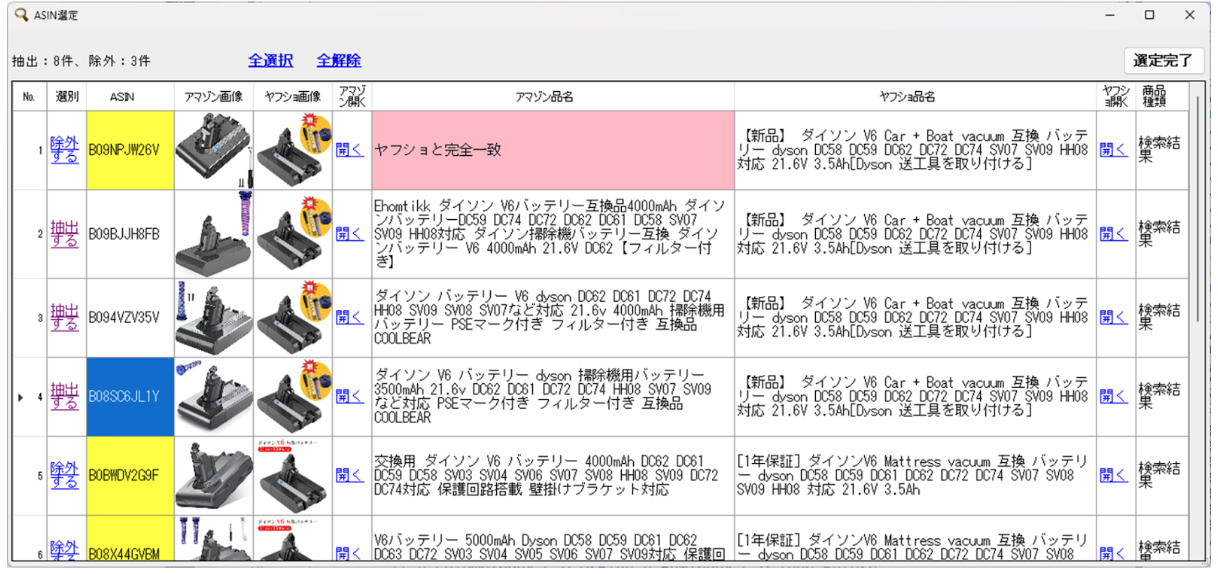Open Yahoo Shopping page link for row 3

click(x=1113, y=317)
